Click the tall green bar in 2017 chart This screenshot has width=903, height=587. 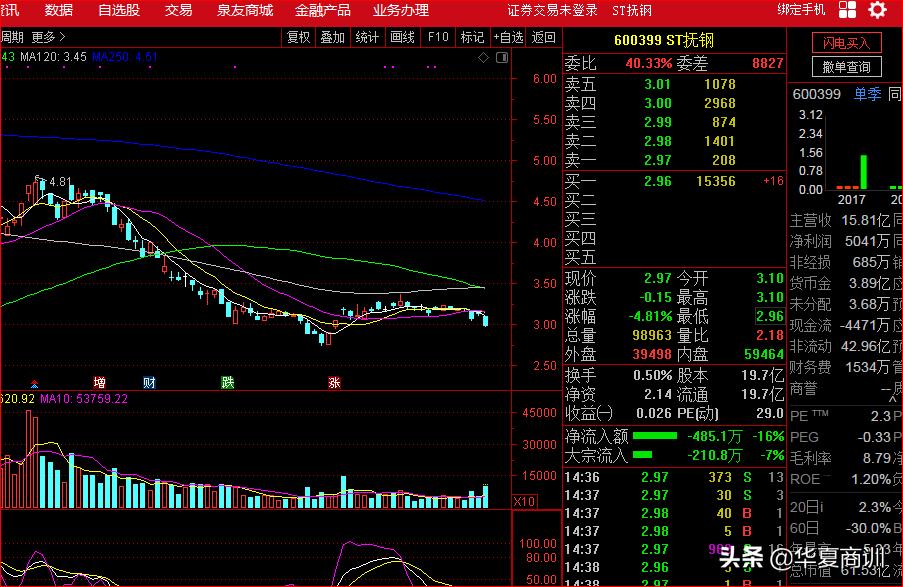tap(863, 172)
